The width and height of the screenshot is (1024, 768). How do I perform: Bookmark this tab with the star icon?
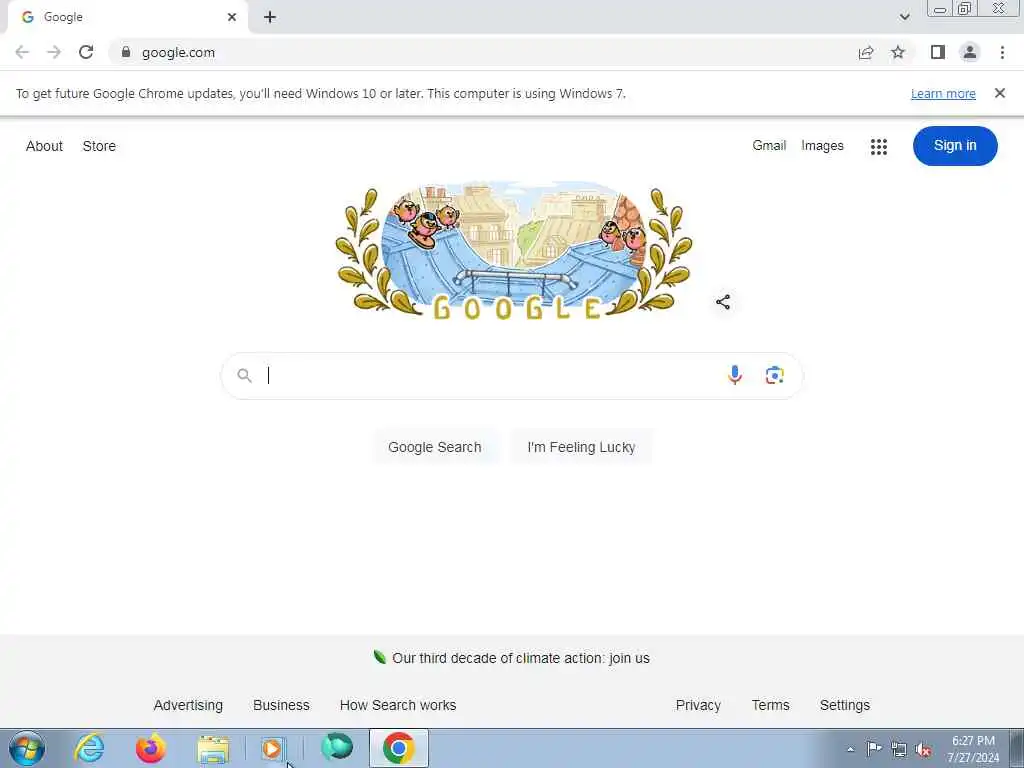pyautogui.click(x=898, y=52)
